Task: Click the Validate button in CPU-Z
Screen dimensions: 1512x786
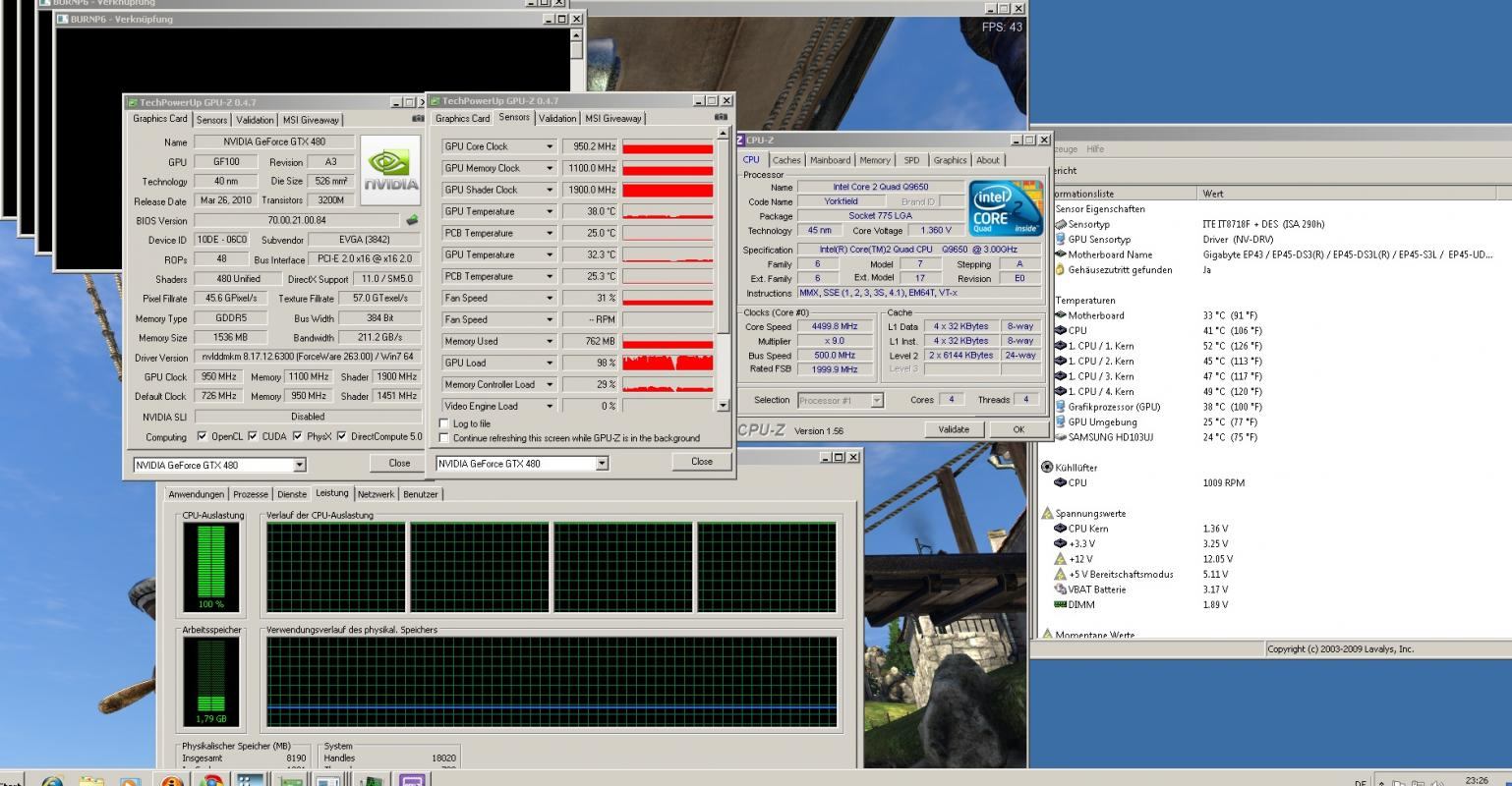Action: pyautogui.click(x=954, y=429)
